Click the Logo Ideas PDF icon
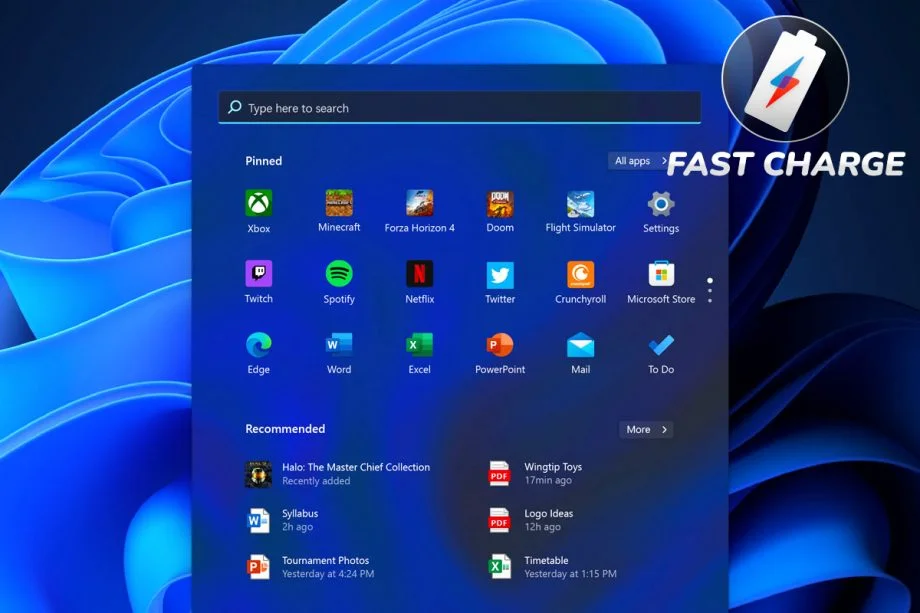920x613 pixels. [x=499, y=520]
